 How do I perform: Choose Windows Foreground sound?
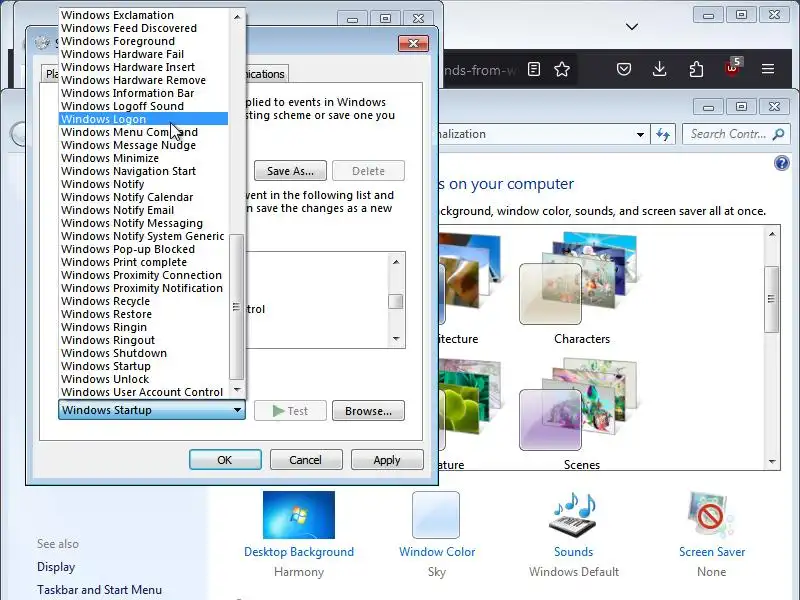(143, 41)
